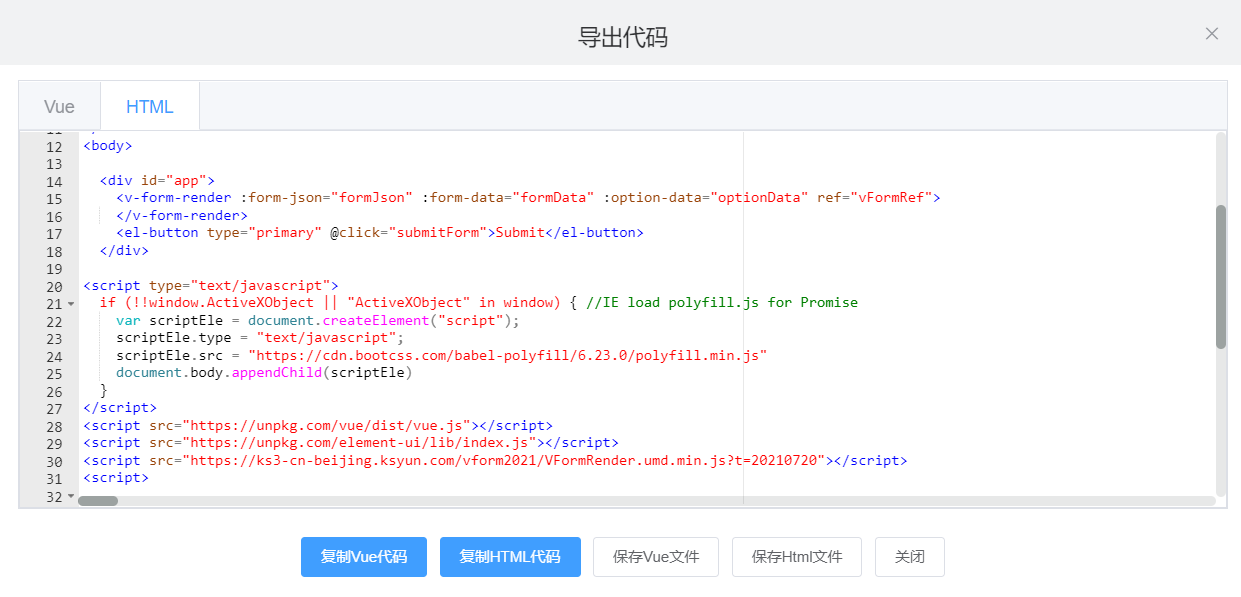Click the <script> tag on line 31
The image size is (1241, 597).
(x=116, y=478)
